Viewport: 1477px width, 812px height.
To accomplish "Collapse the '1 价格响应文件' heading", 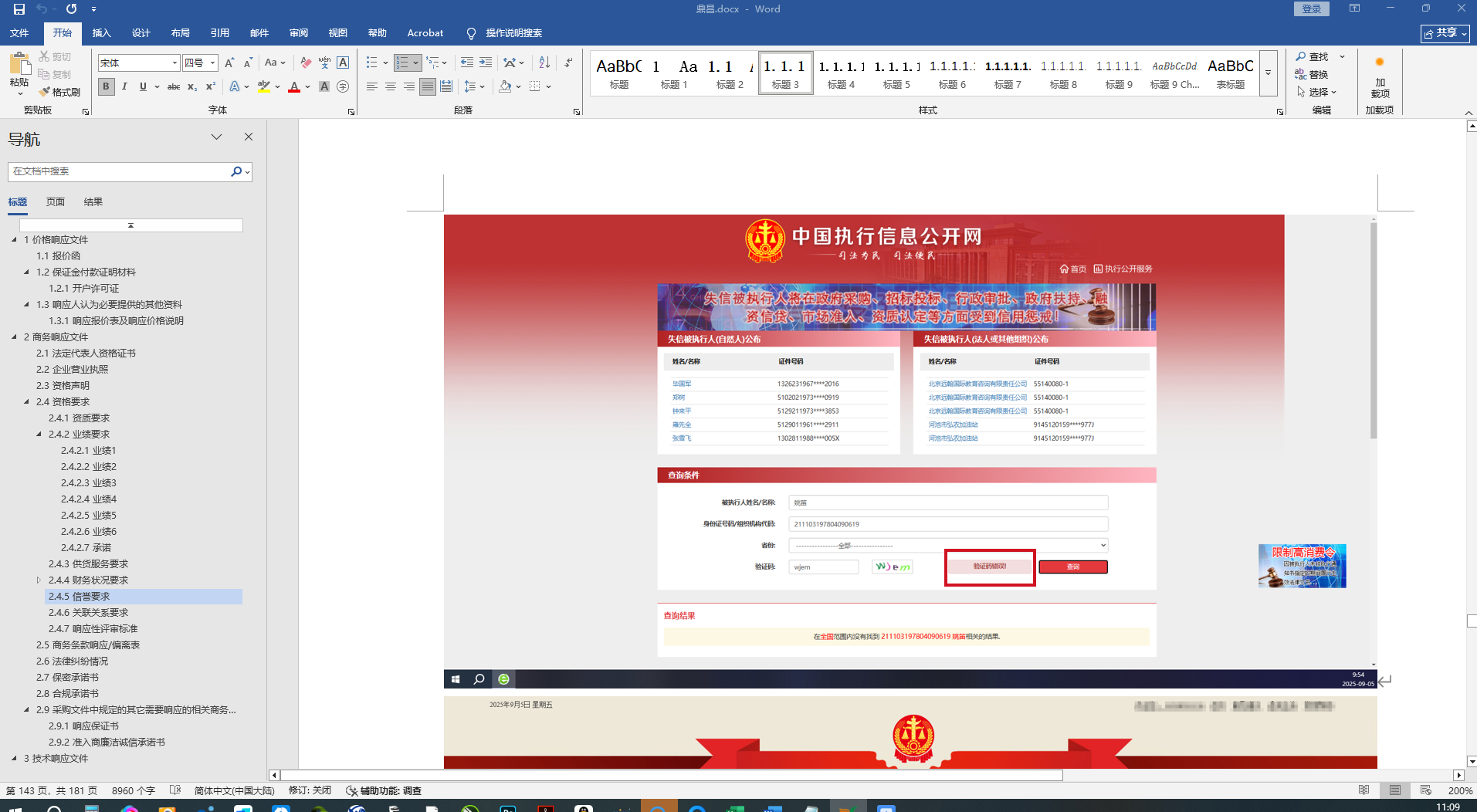I will point(14,239).
